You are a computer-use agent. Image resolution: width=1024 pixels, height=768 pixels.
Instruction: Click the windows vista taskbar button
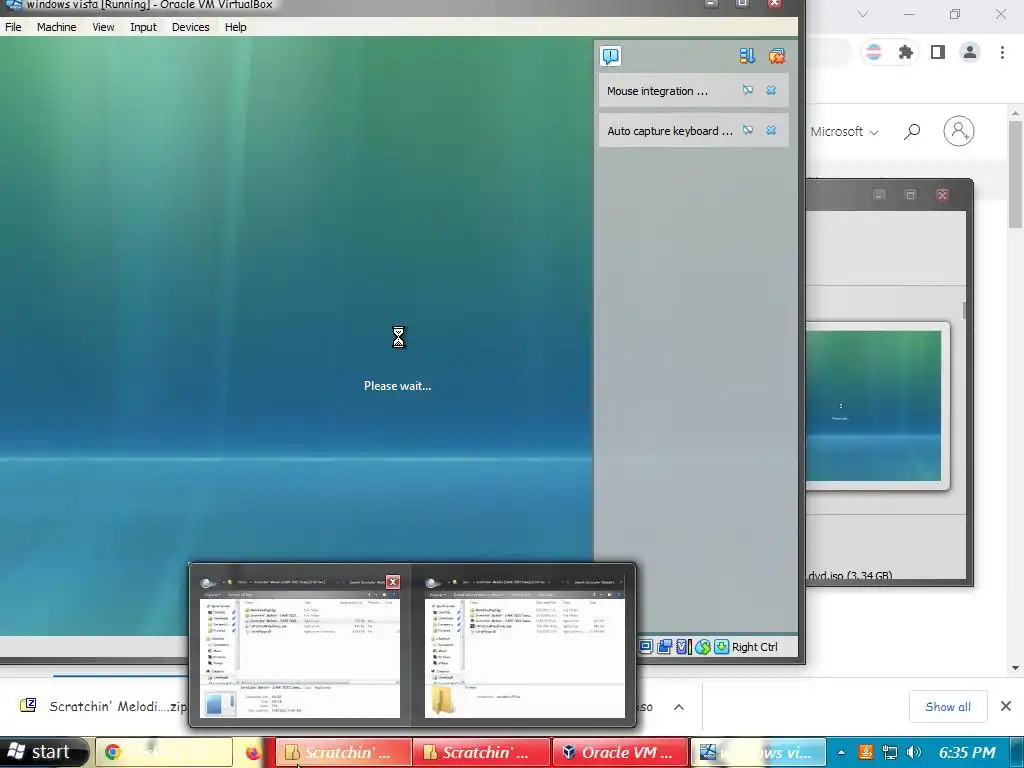pyautogui.click(x=759, y=753)
